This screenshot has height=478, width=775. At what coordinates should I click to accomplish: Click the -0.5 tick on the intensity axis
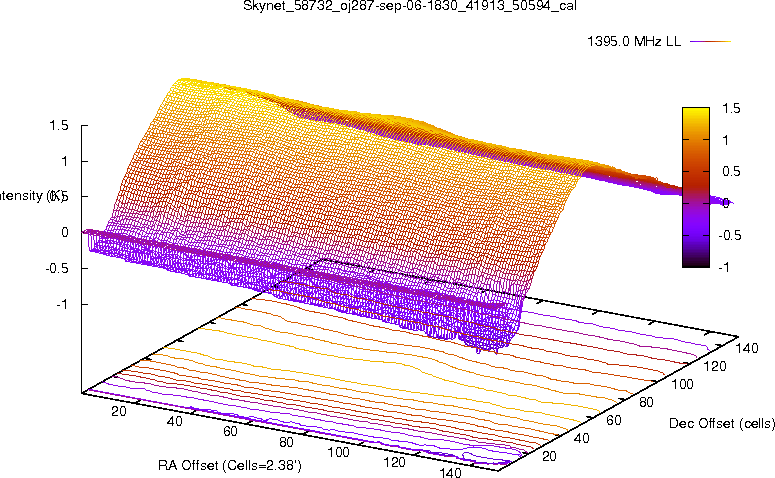click(56, 268)
